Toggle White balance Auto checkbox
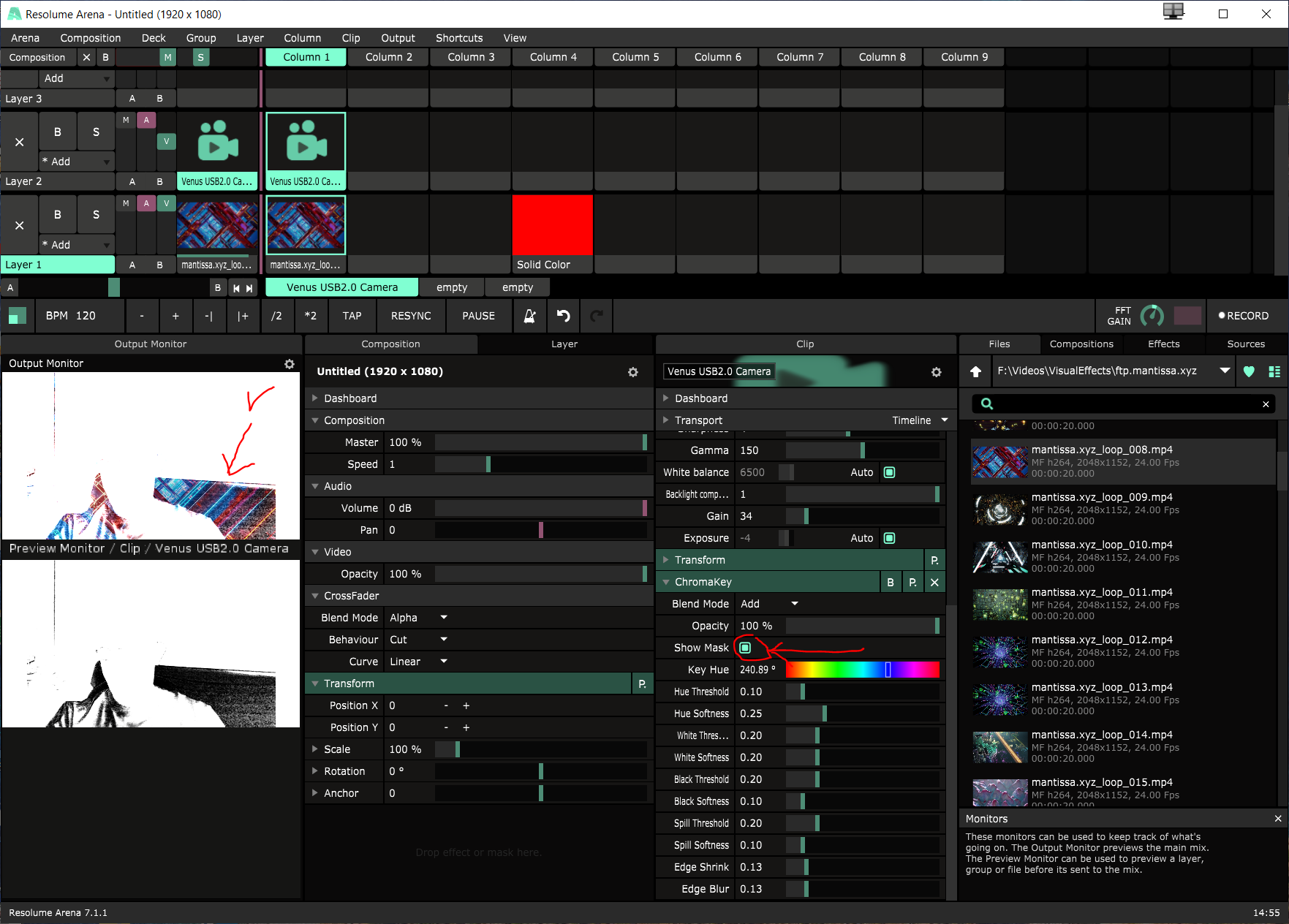Screen dimensions: 1289x924 point(889,472)
